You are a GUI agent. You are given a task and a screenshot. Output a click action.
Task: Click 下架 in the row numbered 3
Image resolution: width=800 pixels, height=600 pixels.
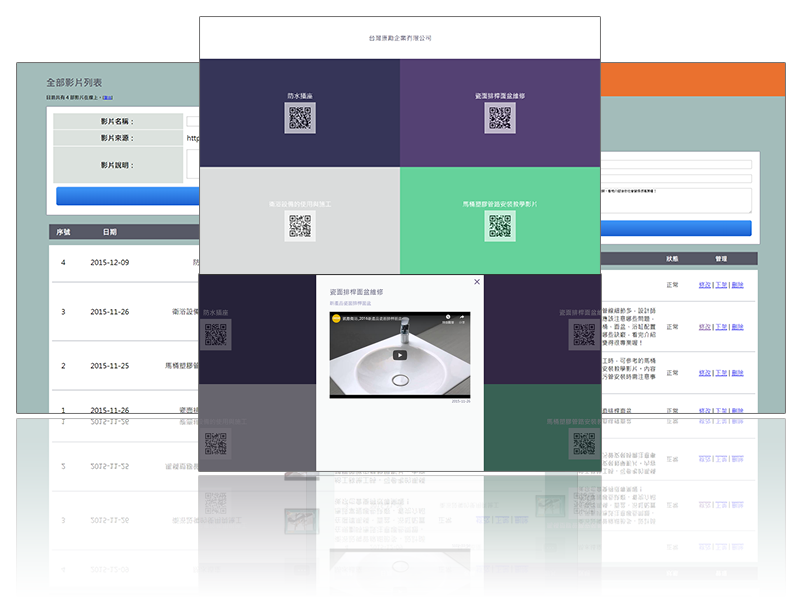click(721, 327)
